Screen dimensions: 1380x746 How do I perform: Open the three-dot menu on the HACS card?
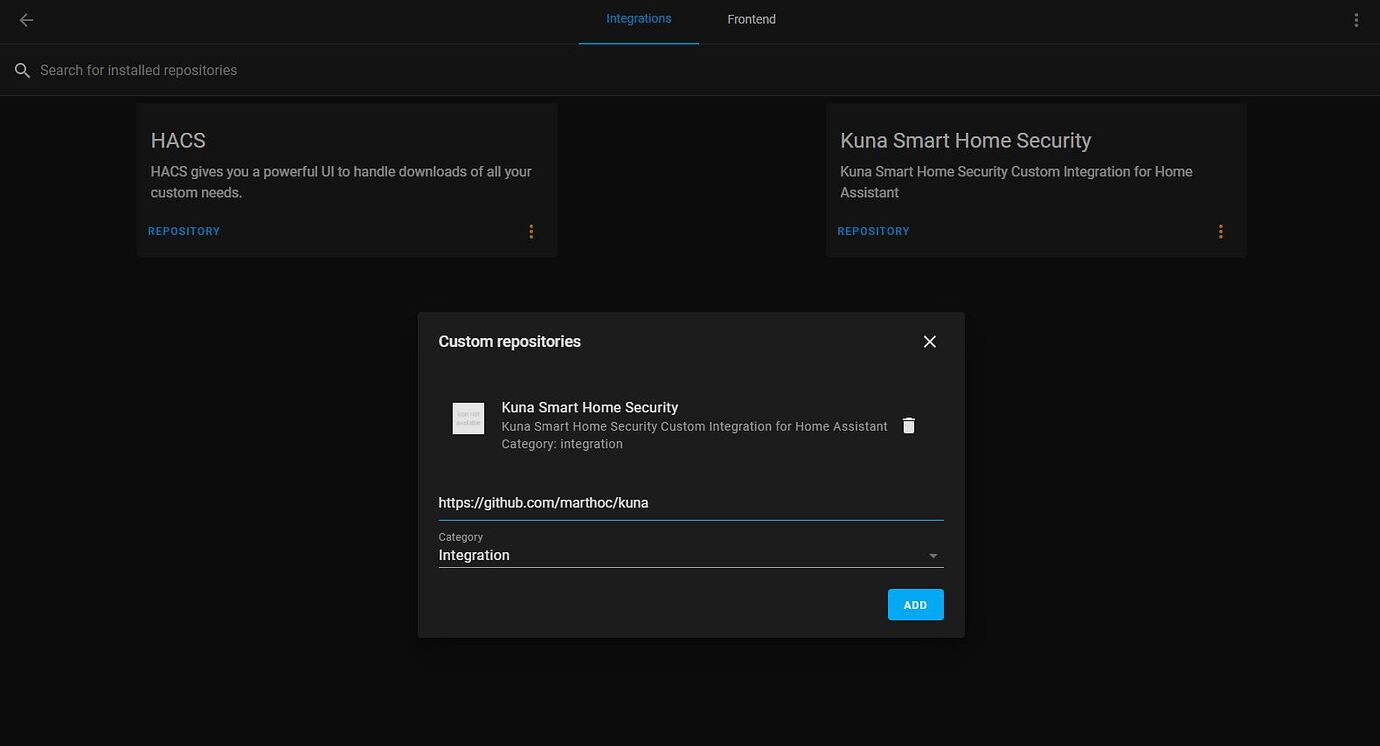(531, 231)
